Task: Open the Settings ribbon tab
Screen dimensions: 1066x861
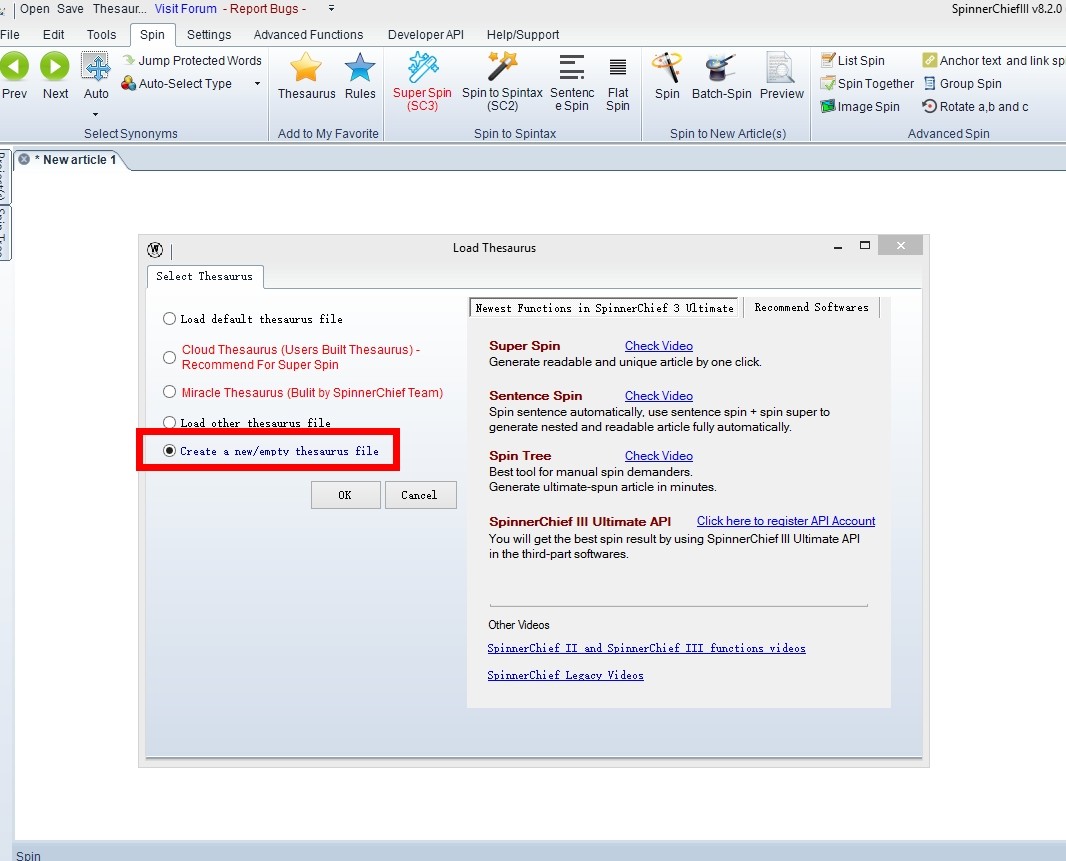Action: (209, 35)
